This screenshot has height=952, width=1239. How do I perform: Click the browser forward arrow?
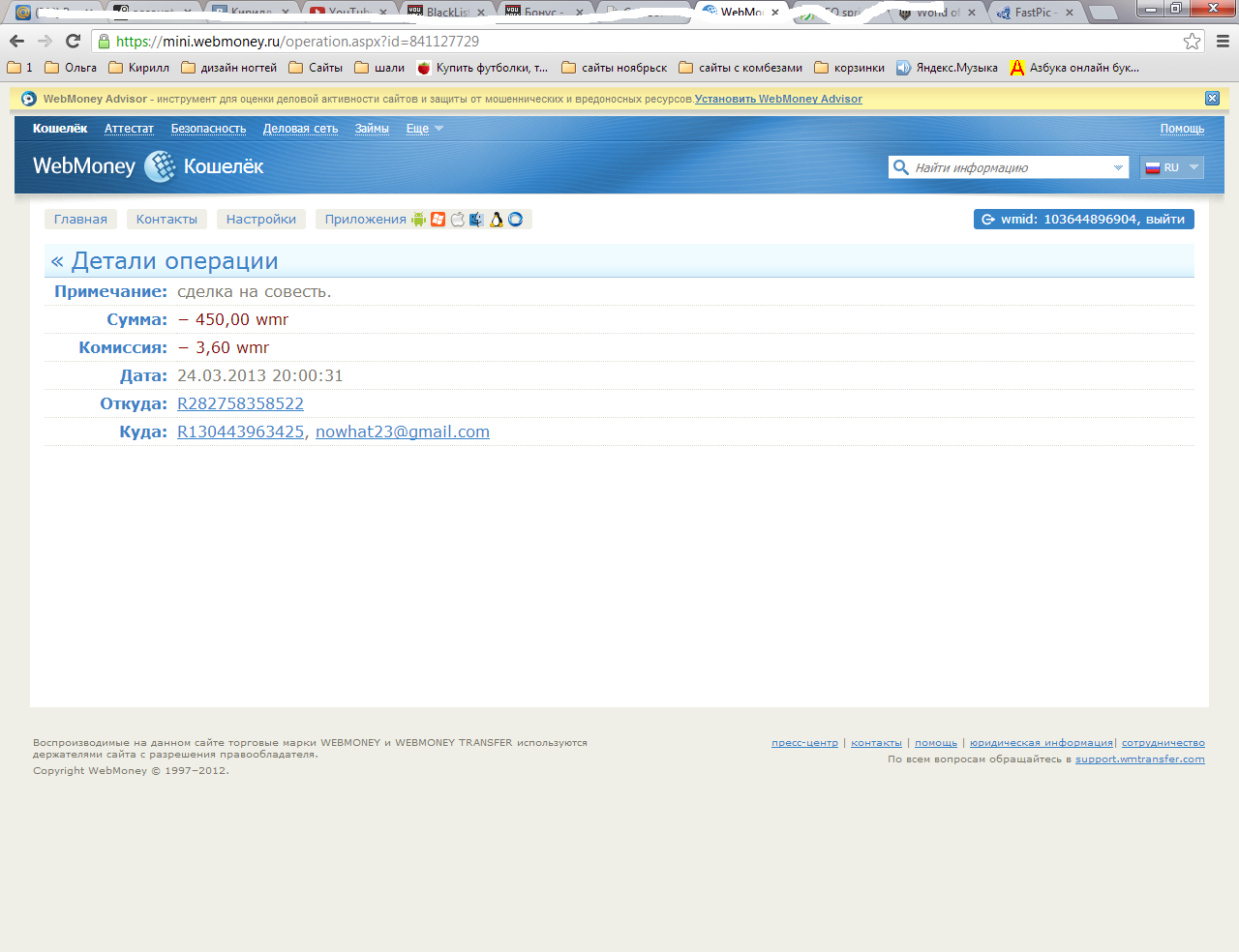click(45, 41)
